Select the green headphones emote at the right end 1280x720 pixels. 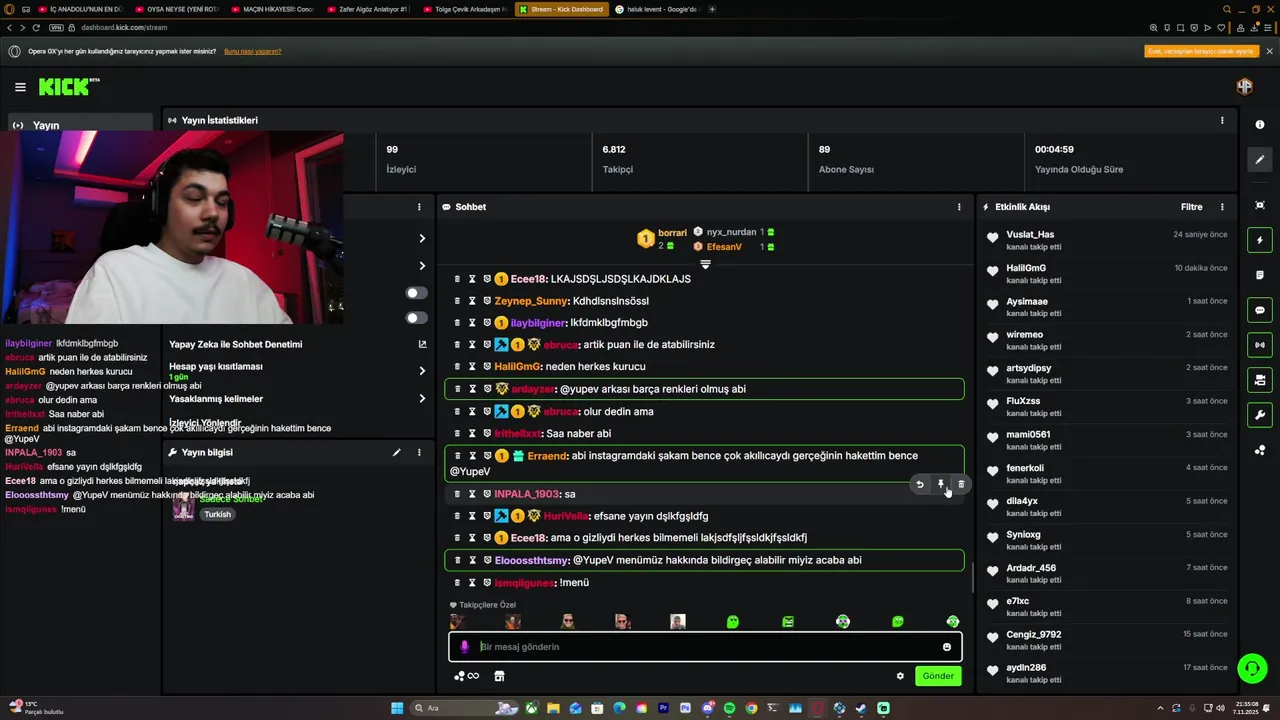click(x=952, y=622)
